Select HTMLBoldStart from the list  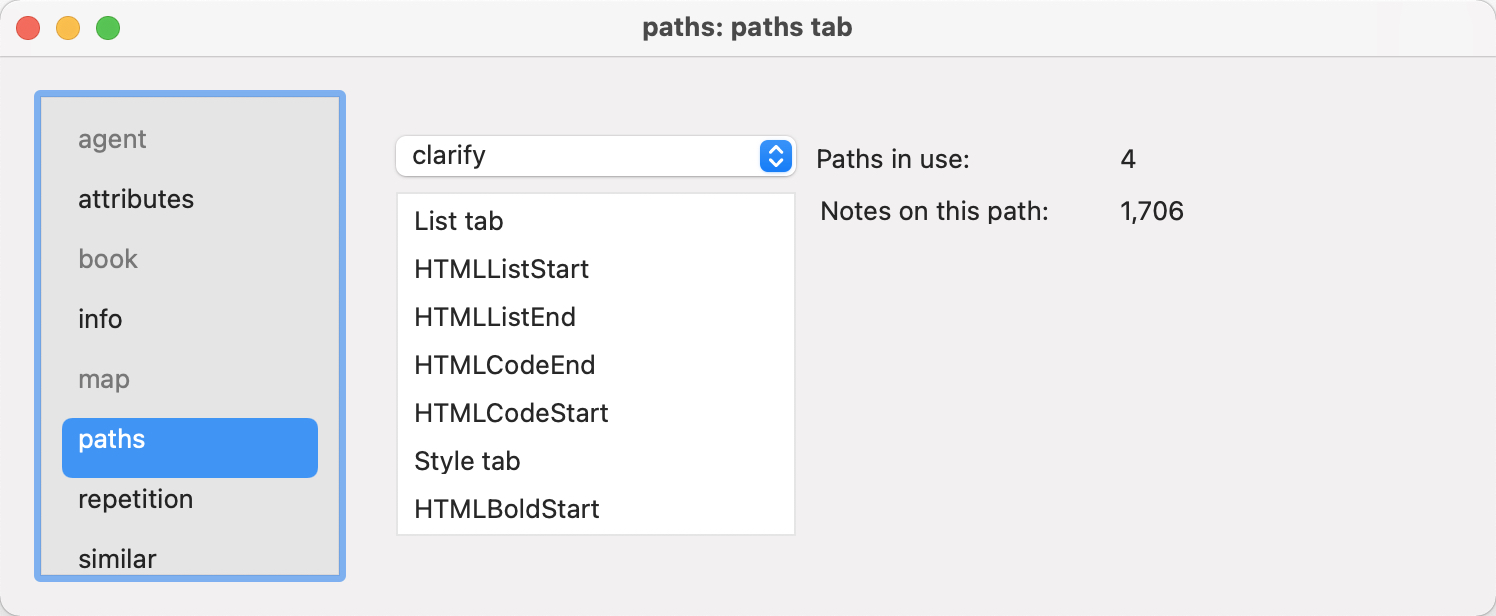click(506, 509)
